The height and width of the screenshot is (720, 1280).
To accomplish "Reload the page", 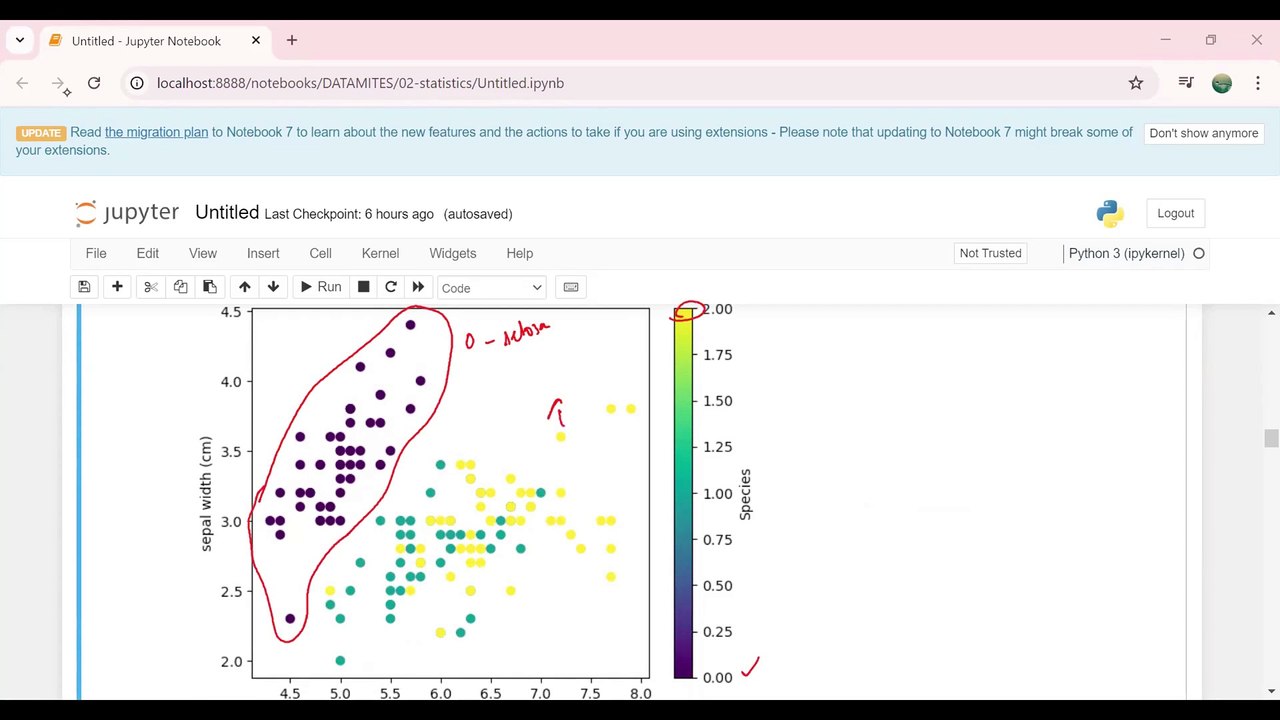I will pyautogui.click(x=94, y=83).
